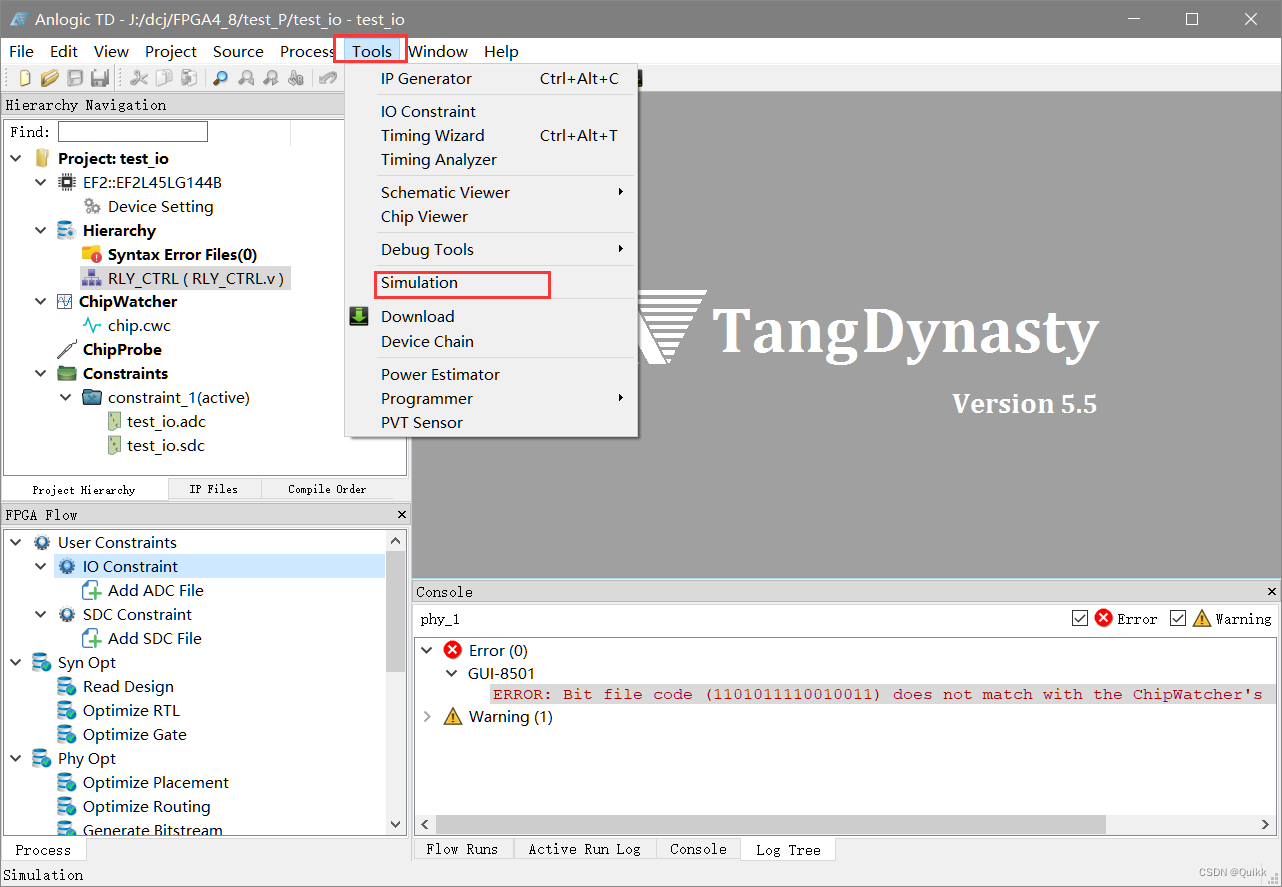Click the folder icon beside constraint_1(active)
Image resolution: width=1282 pixels, height=887 pixels.
pyautogui.click(x=92, y=397)
